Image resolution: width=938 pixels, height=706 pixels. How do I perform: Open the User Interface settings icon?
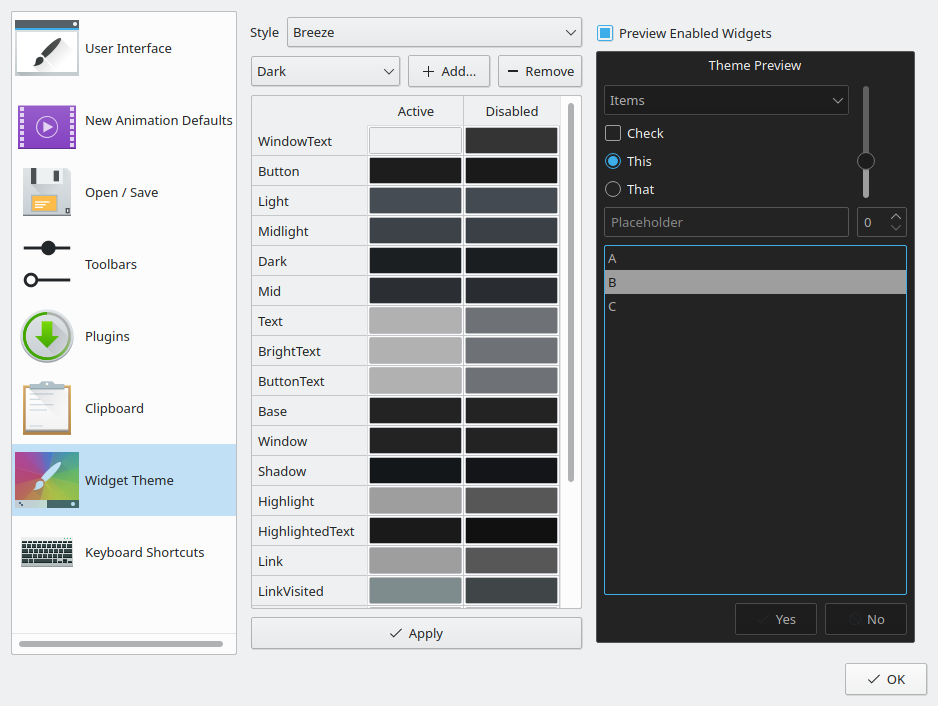(x=47, y=48)
